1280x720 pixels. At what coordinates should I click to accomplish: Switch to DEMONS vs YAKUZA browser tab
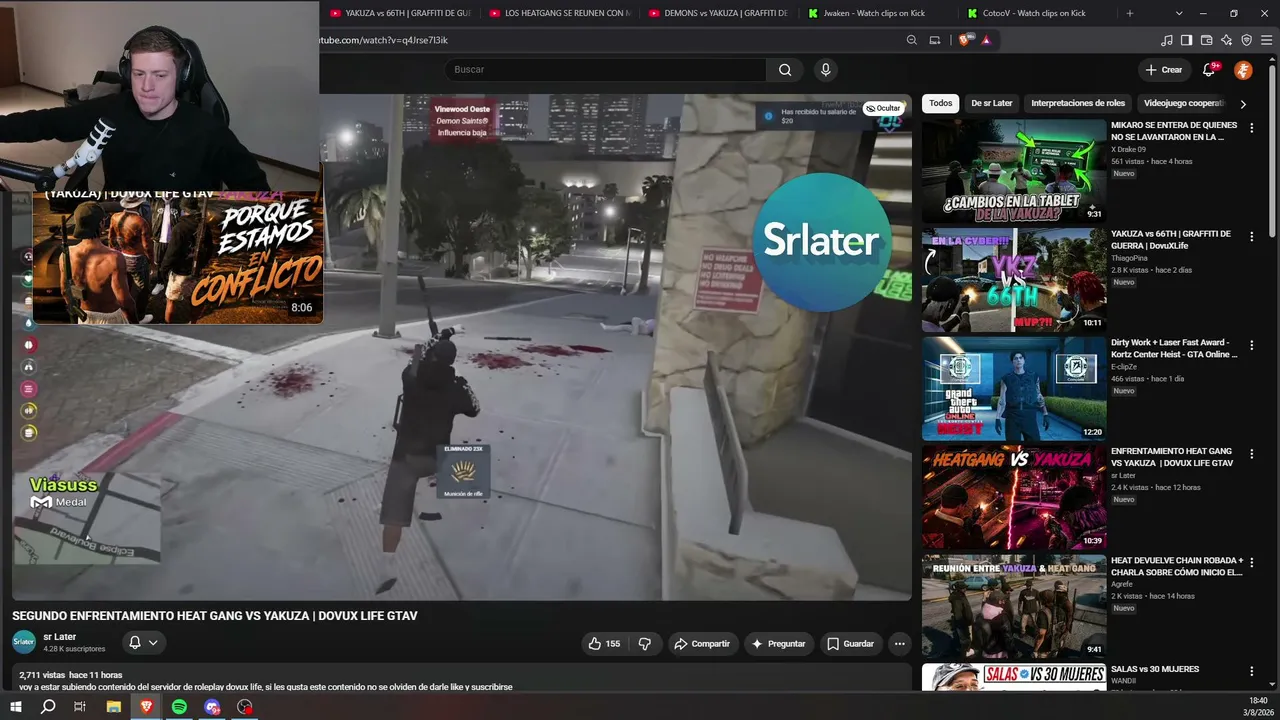pos(720,13)
